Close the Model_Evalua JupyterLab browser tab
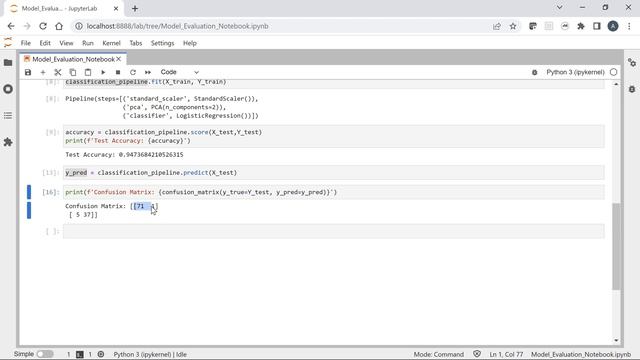Viewport: 640px width, 360px height. pyautogui.click(x=116, y=8)
